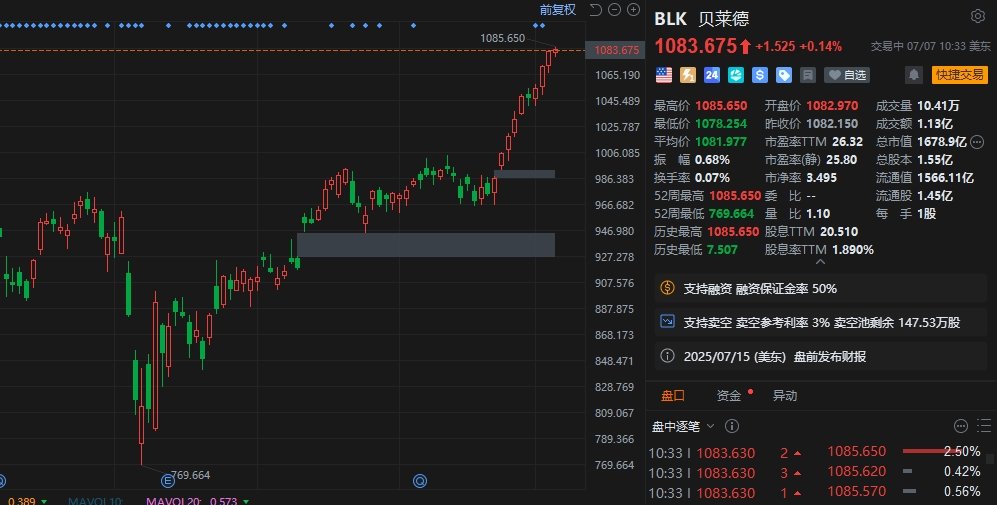Click the blue 24-hour trading icon
Image resolution: width=997 pixels, height=505 pixels.
712,75
